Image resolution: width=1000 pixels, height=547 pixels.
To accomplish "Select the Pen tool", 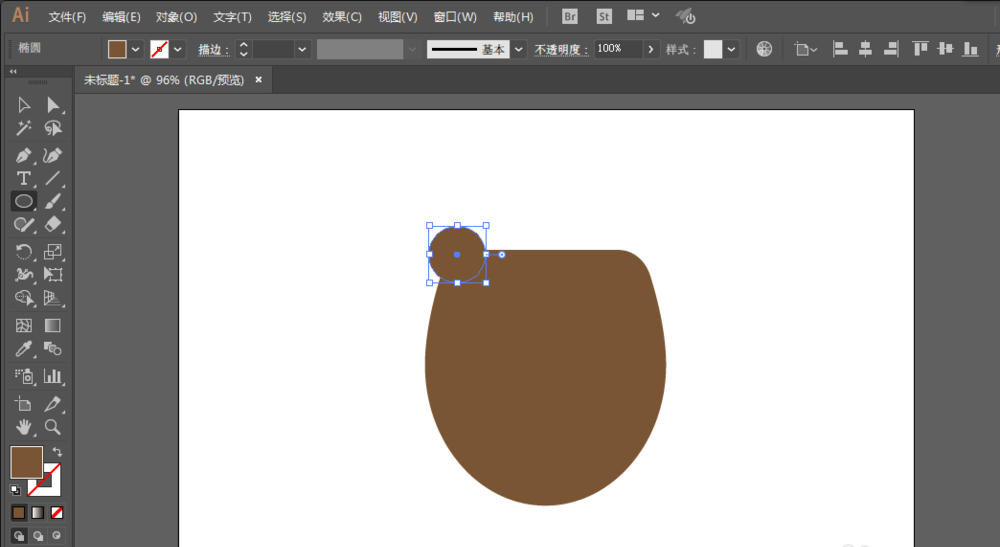I will point(24,155).
